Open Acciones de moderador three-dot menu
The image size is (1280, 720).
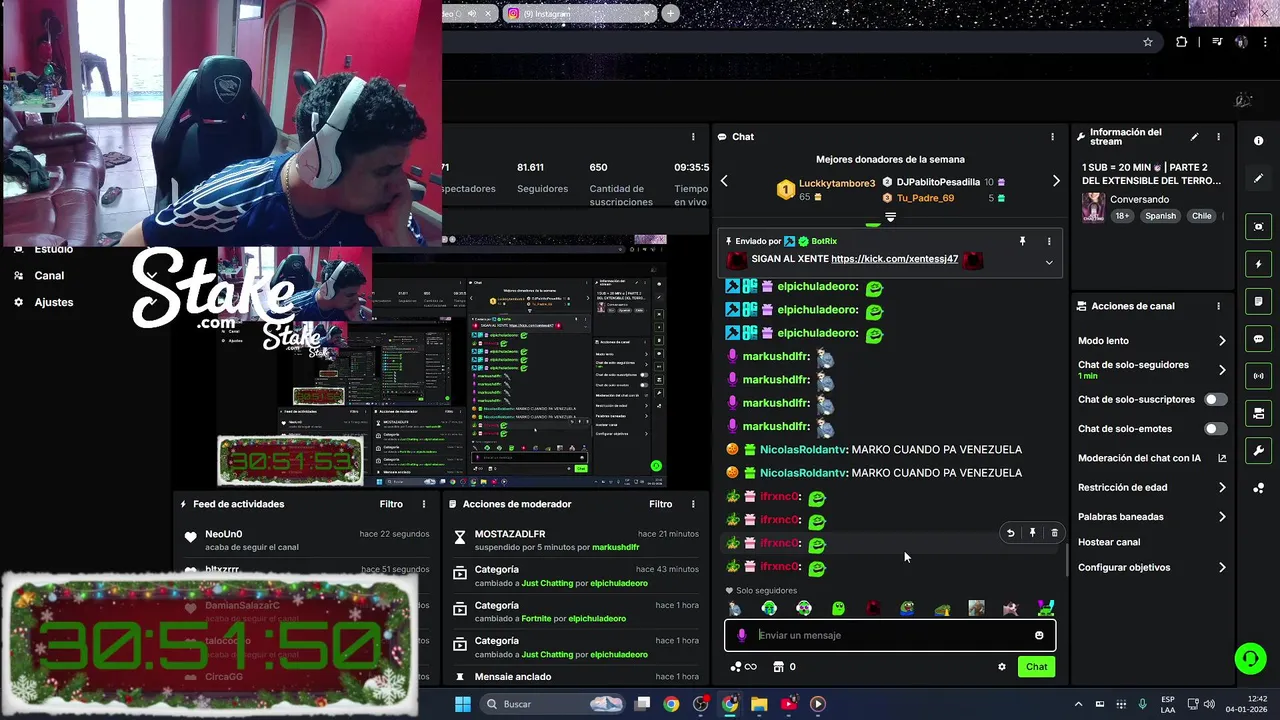click(x=693, y=504)
